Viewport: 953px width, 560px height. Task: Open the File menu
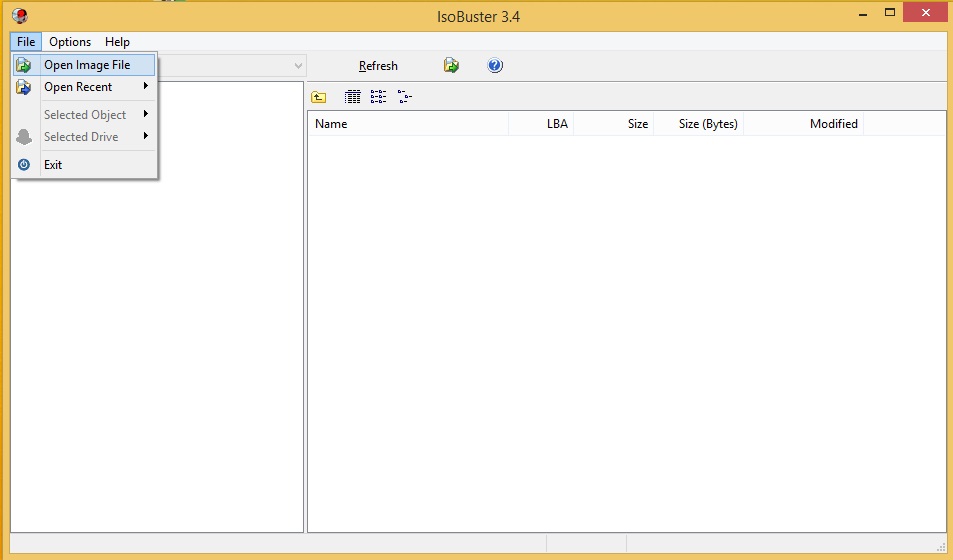point(26,42)
